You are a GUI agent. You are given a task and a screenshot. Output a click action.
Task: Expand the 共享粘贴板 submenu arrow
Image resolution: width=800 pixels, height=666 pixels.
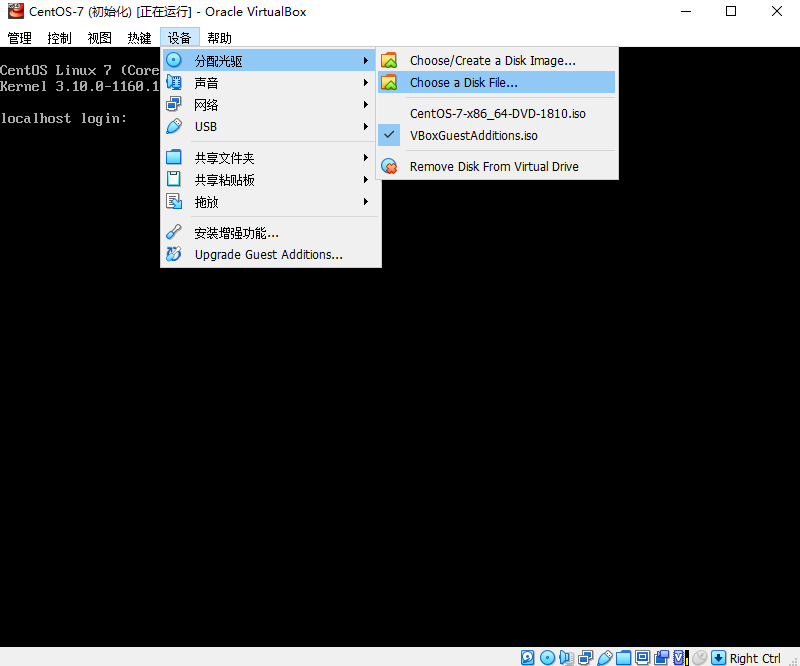pos(366,179)
